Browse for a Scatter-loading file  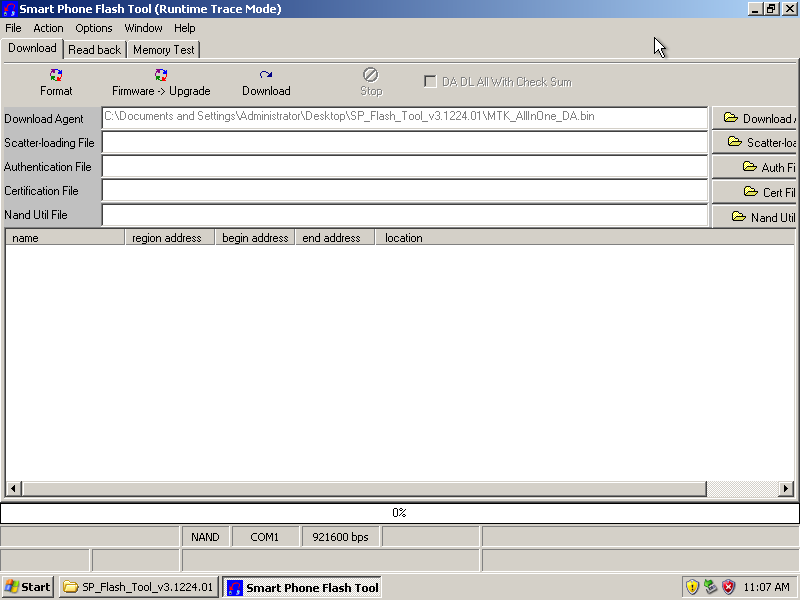756,142
